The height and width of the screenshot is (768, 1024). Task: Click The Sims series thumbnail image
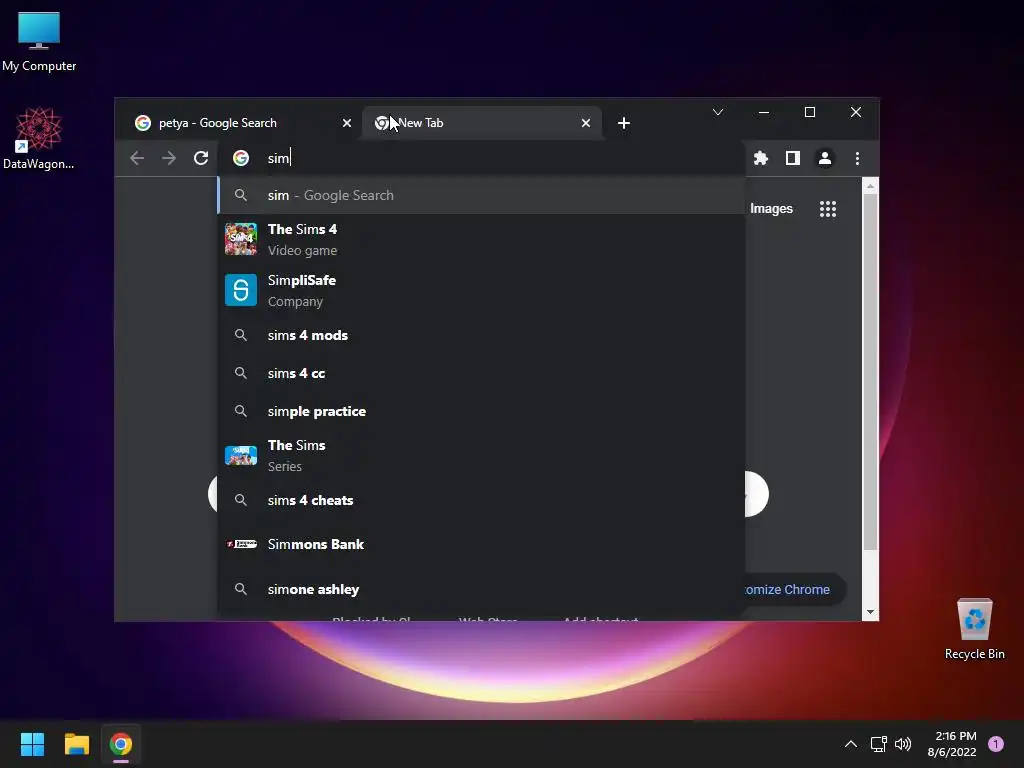(x=241, y=455)
